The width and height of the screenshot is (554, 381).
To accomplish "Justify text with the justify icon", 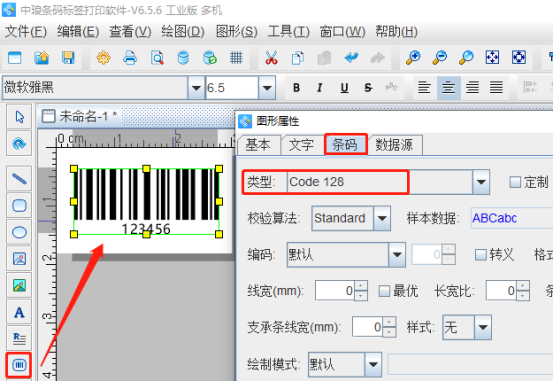I will click(496, 87).
